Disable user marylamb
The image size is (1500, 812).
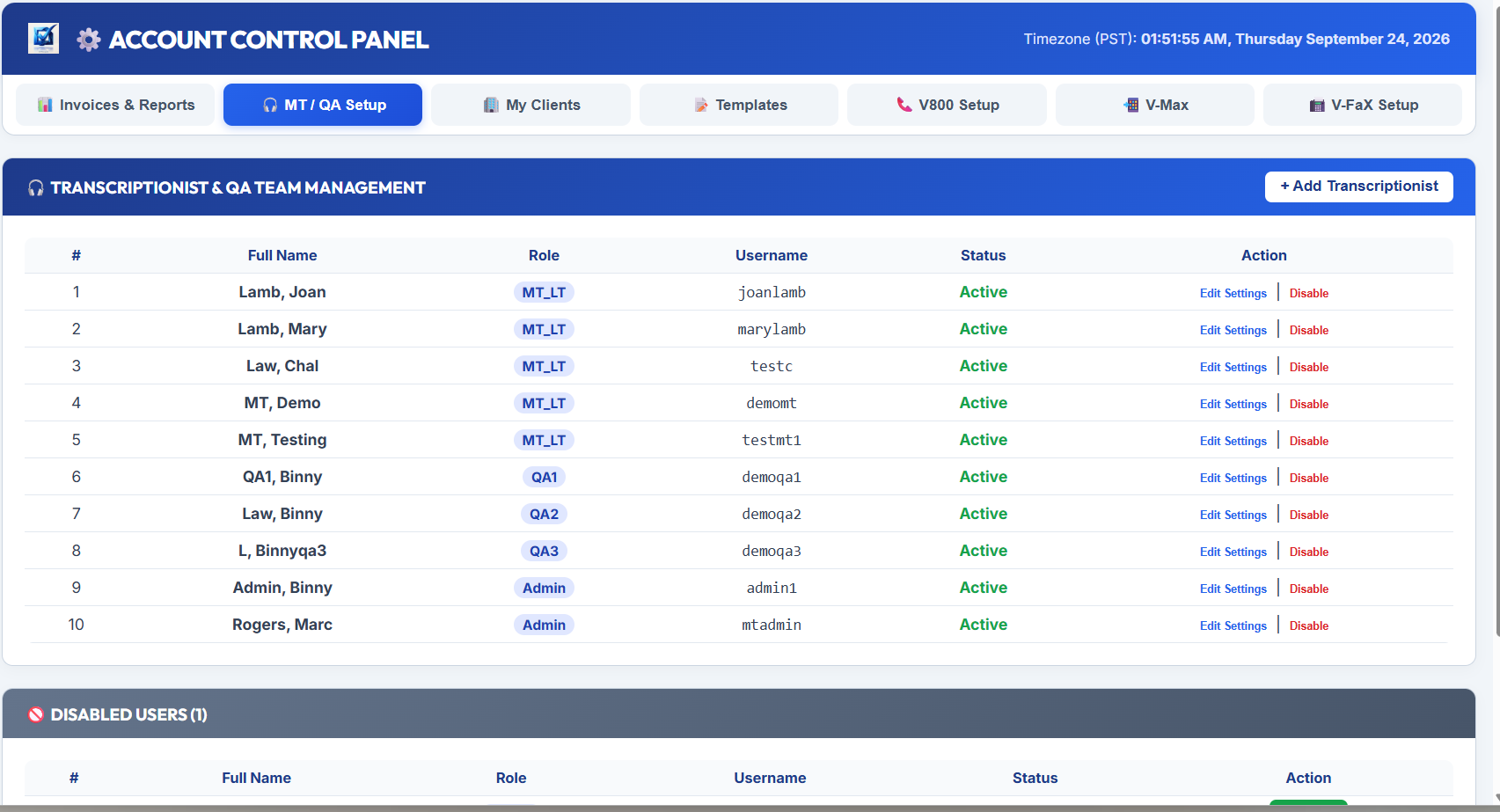click(x=1309, y=330)
